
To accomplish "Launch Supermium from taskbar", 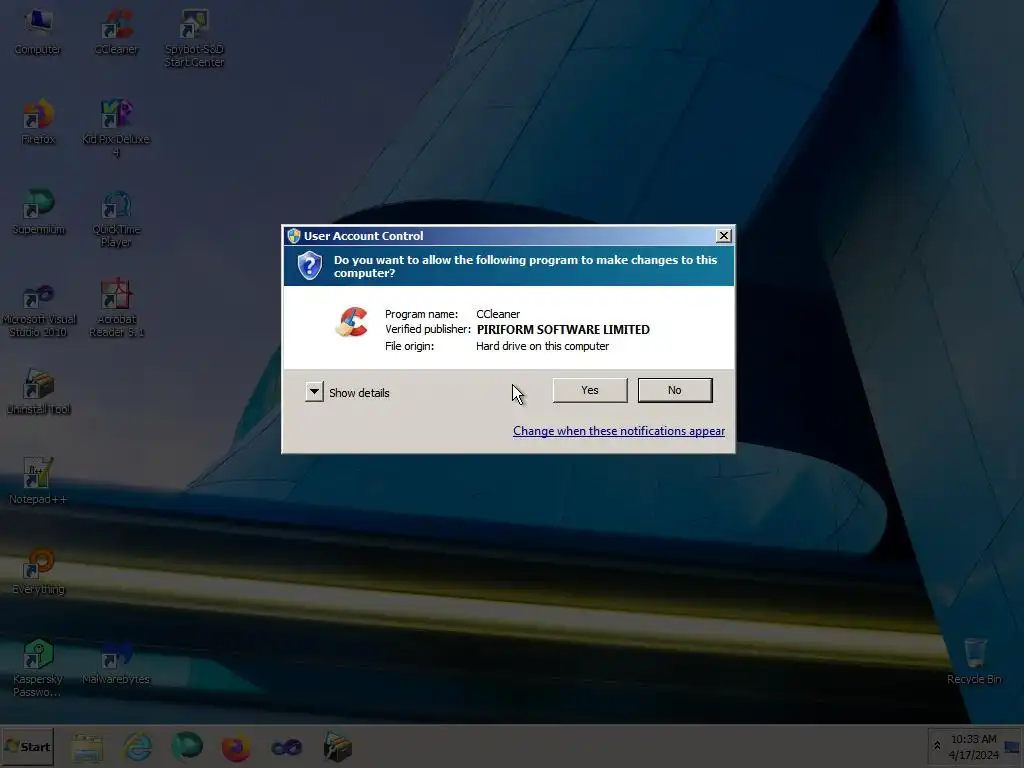I will coord(187,747).
